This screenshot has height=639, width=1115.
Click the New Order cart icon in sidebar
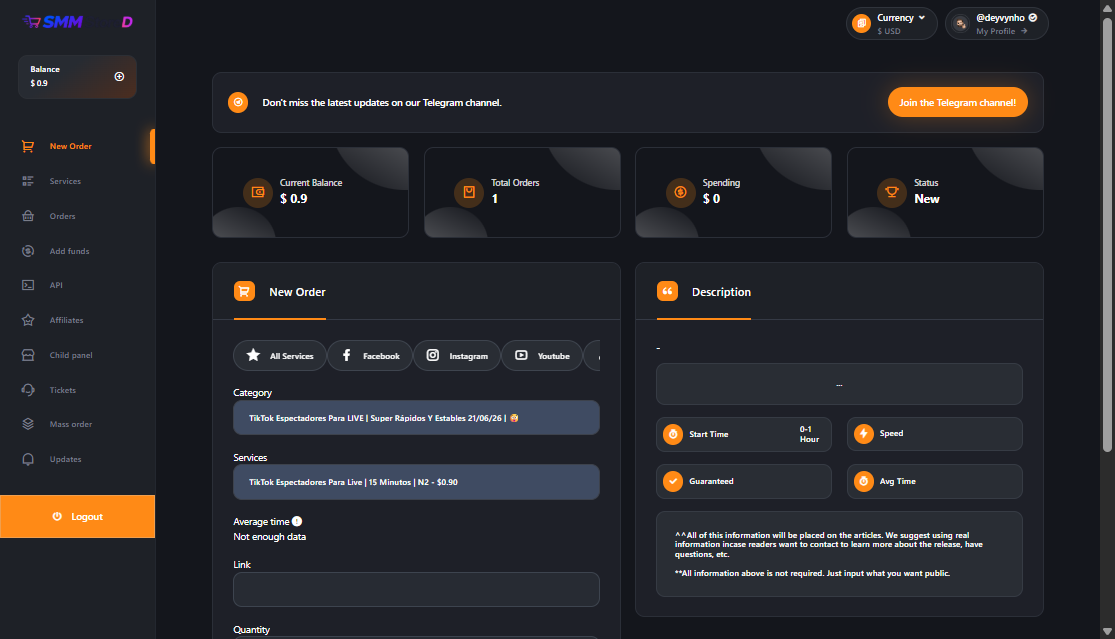[x=28, y=146]
